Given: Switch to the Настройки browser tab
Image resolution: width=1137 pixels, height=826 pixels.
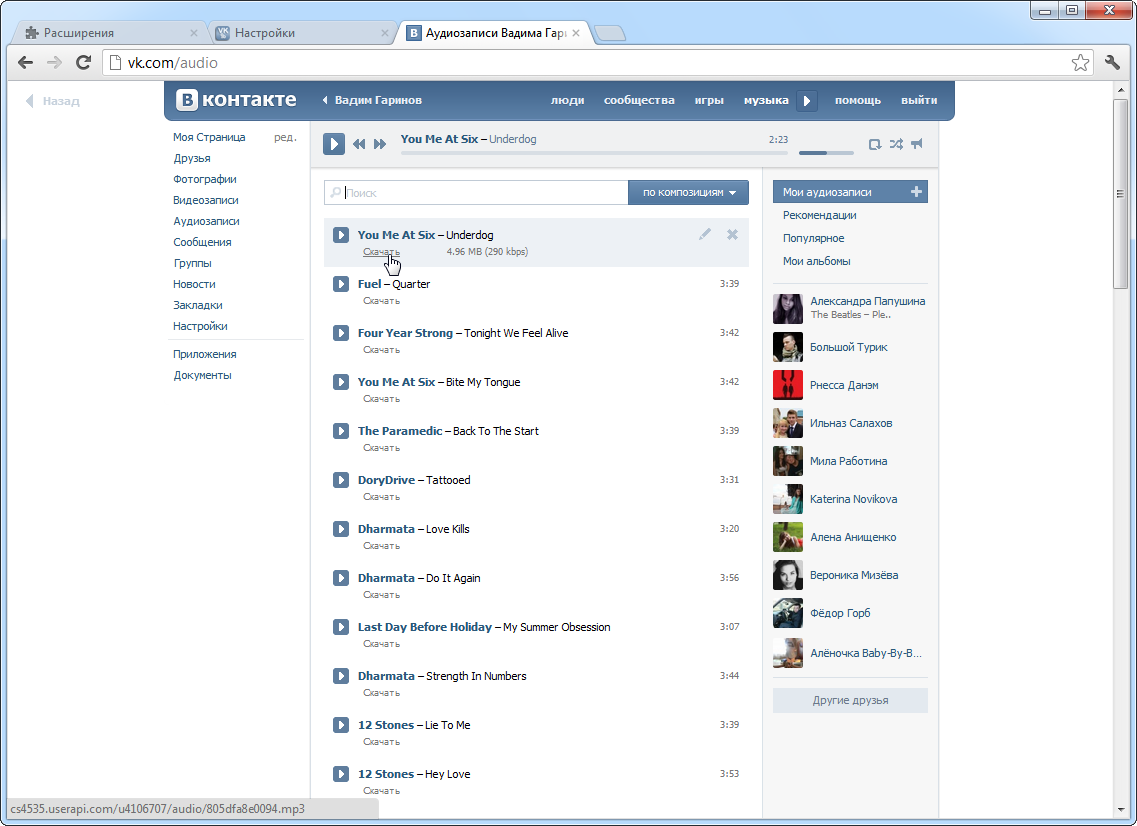Looking at the screenshot, I should pyautogui.click(x=301, y=33).
